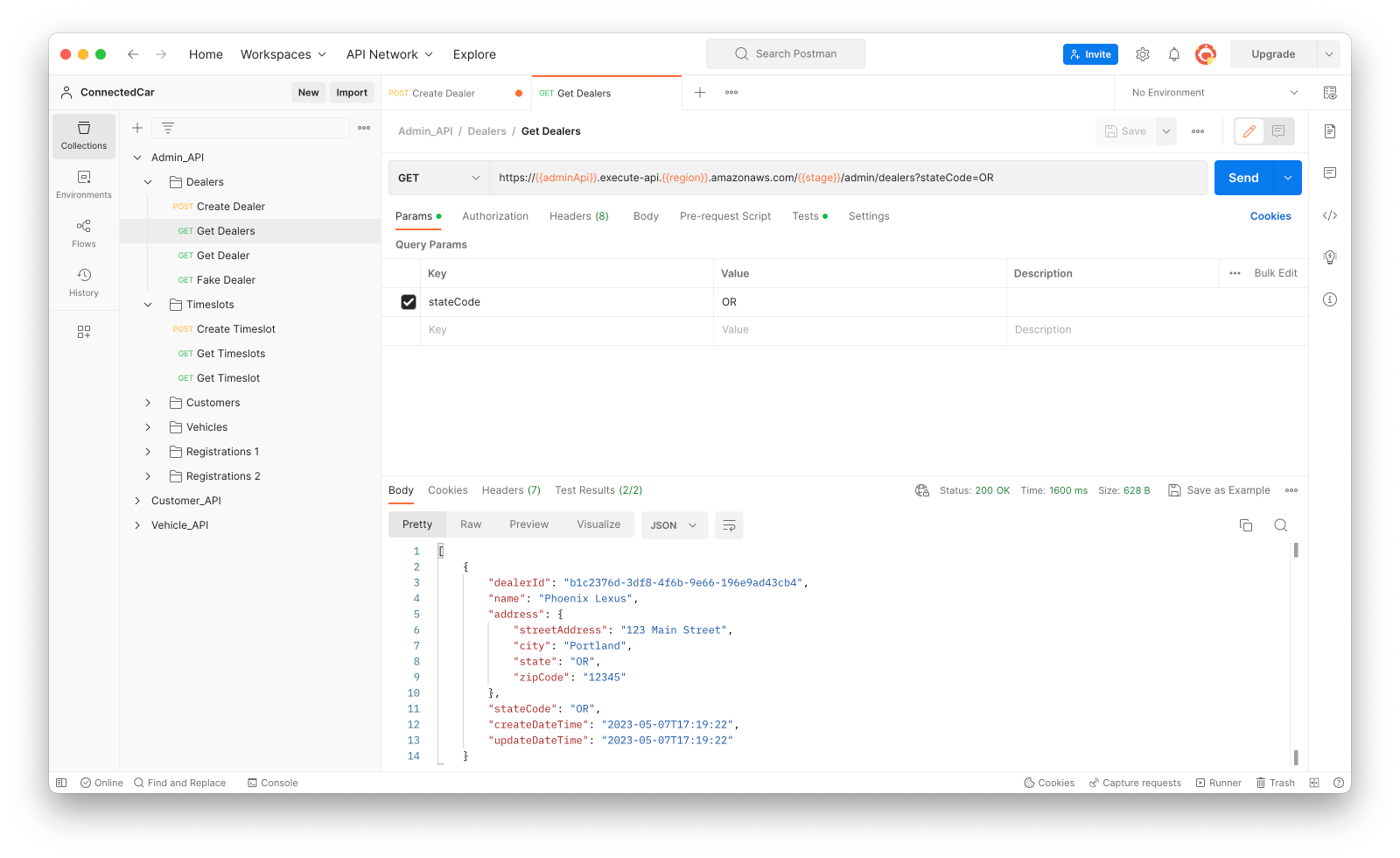The image size is (1400, 858).
Task: Open the Send button dropdown arrow
Action: coord(1288,178)
